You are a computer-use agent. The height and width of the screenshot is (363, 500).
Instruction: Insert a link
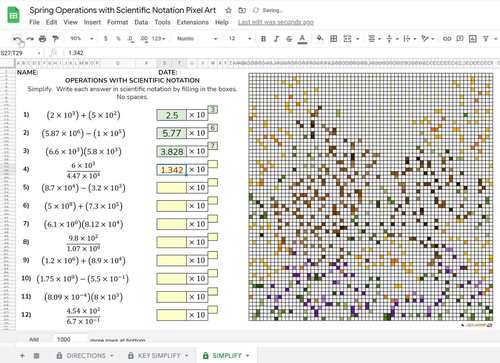pyautogui.click(x=447, y=39)
